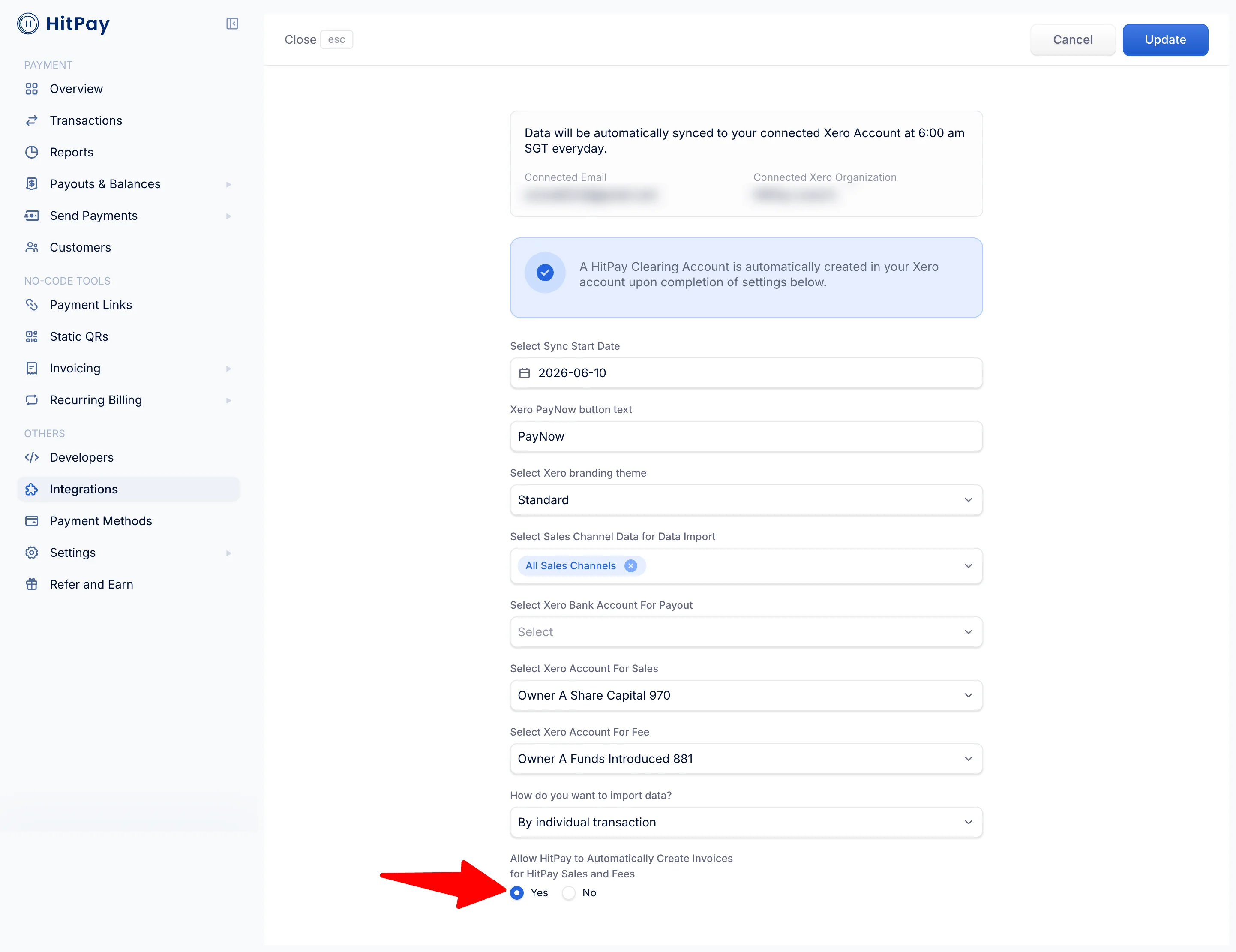This screenshot has height=952, width=1236.
Task: Click the calendar icon in sync date field
Action: [x=525, y=373]
